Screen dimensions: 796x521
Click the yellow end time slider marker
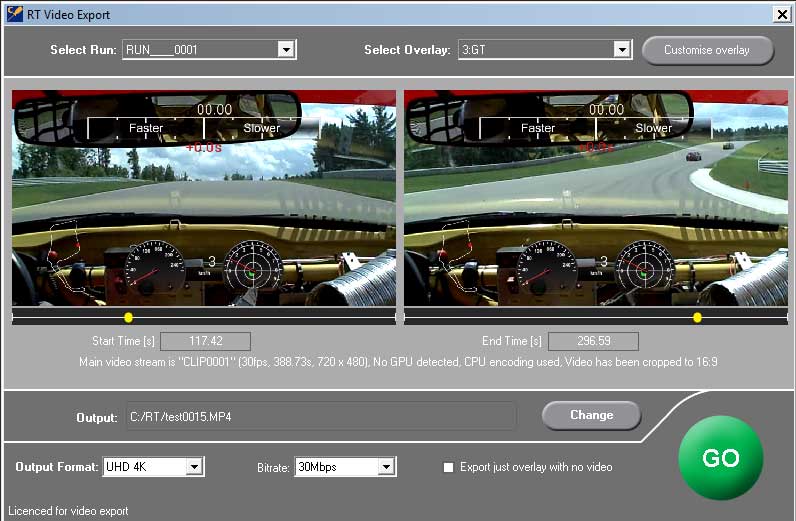[697, 317]
